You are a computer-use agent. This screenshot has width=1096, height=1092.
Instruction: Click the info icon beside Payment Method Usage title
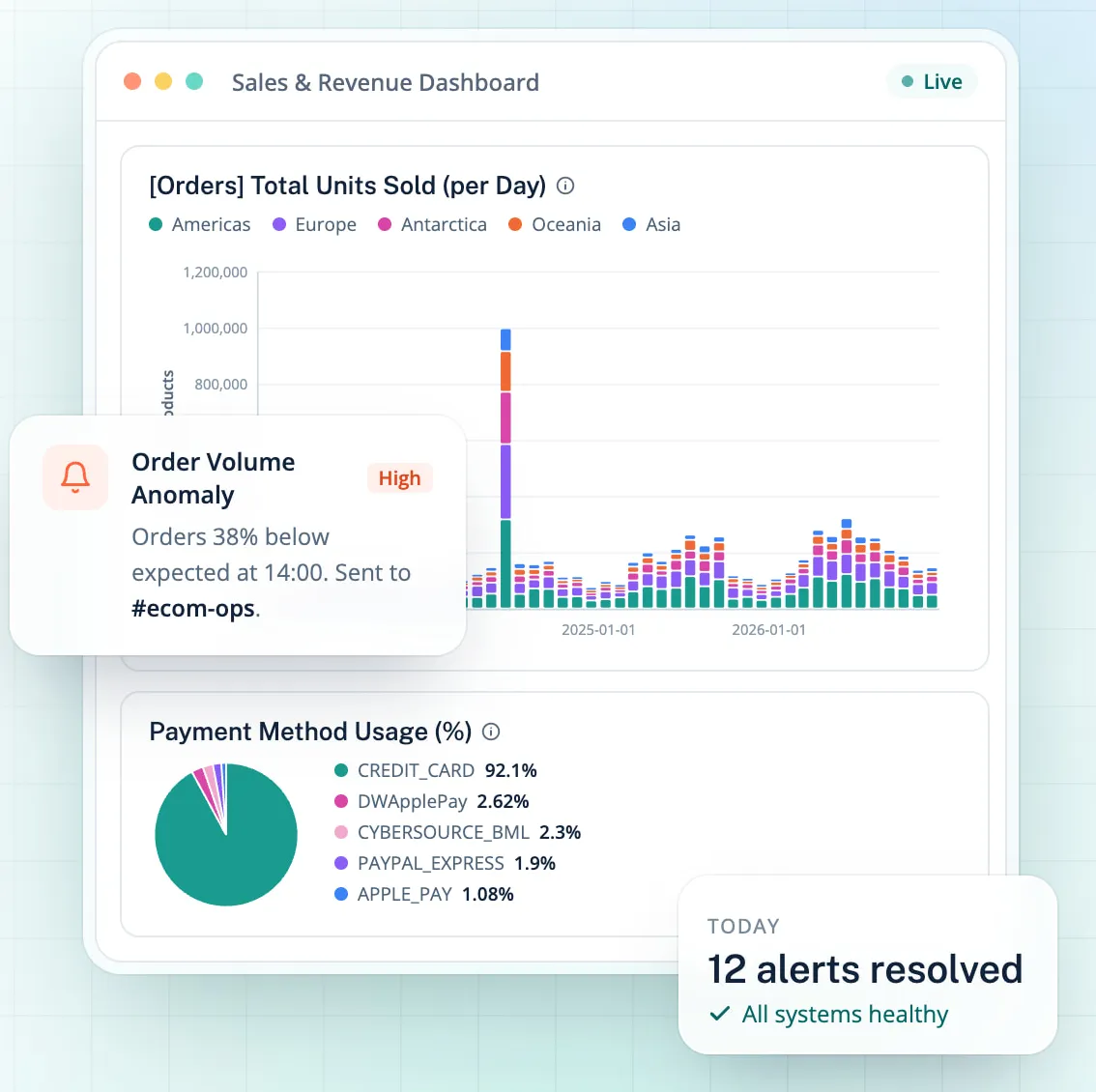[491, 732]
